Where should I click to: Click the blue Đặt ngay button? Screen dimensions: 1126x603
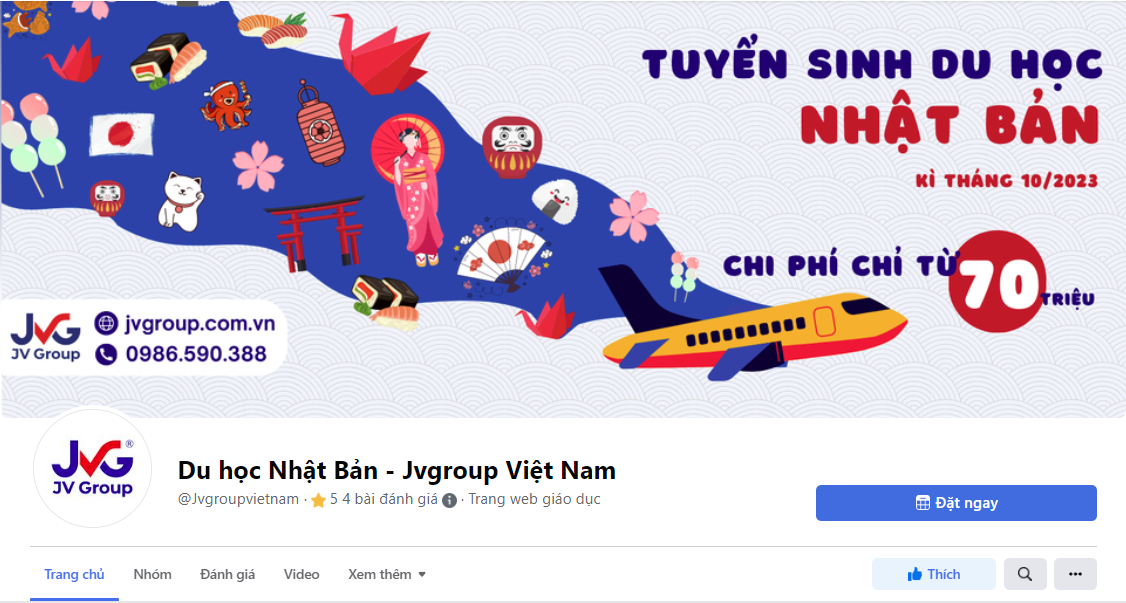pos(956,503)
